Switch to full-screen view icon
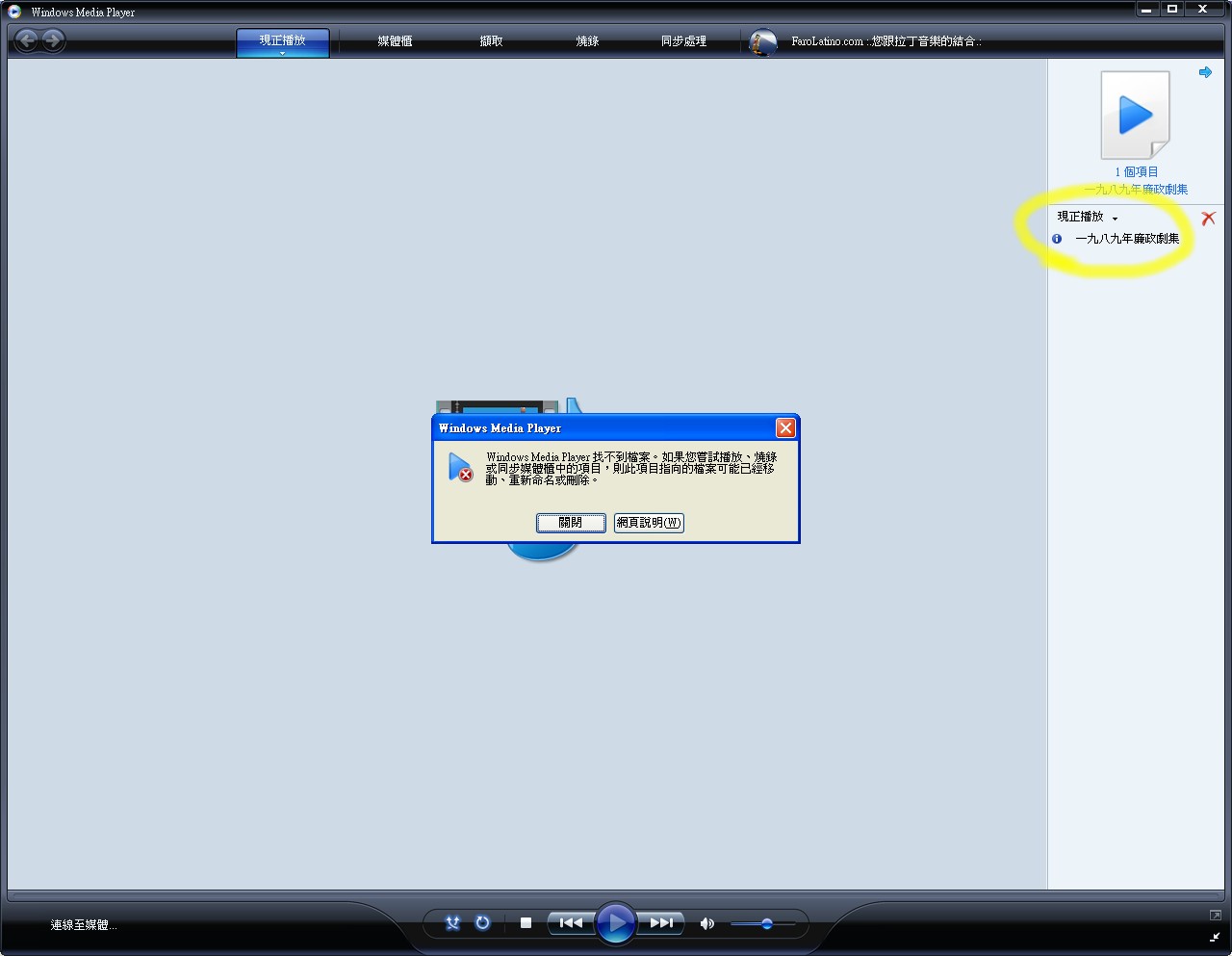 pos(1216,915)
